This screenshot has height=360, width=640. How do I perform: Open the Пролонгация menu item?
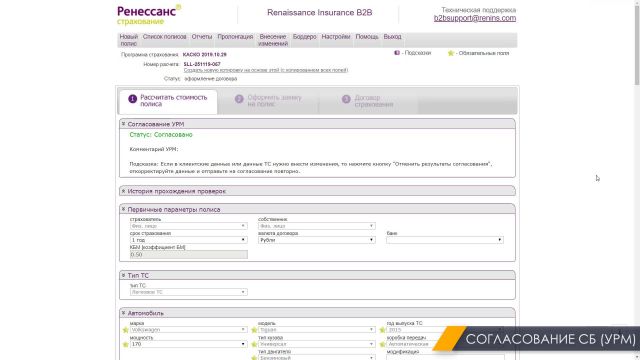235,37
